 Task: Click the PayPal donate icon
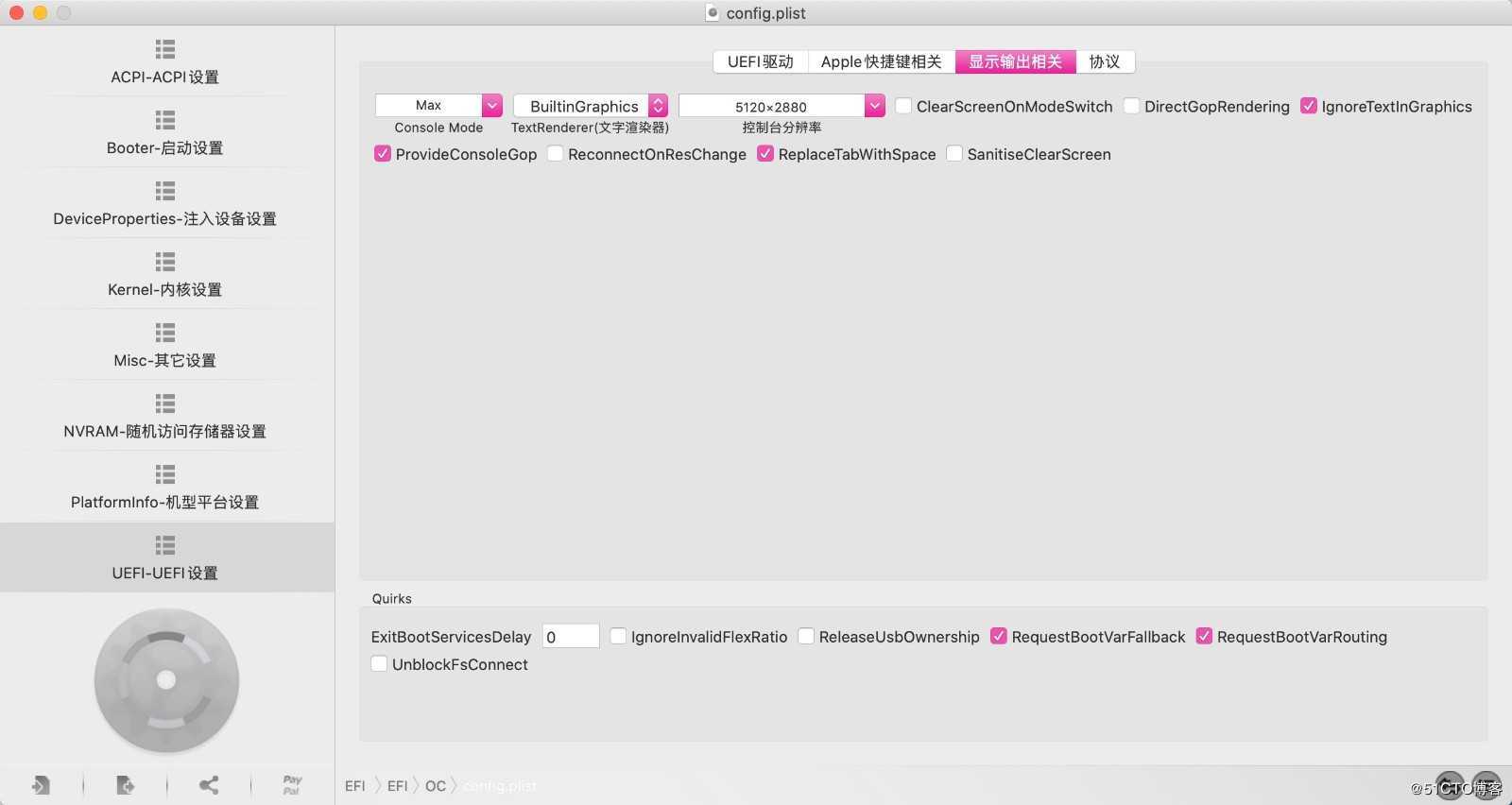[x=292, y=785]
